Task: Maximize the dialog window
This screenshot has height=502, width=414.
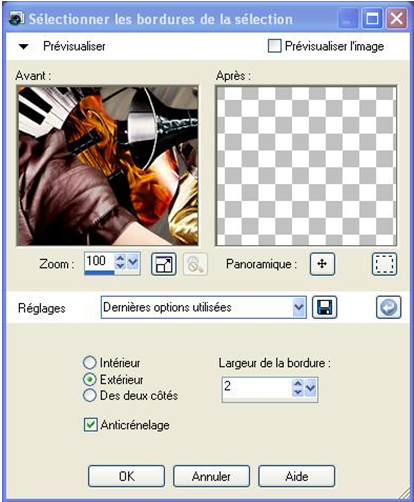Action: pos(372,18)
